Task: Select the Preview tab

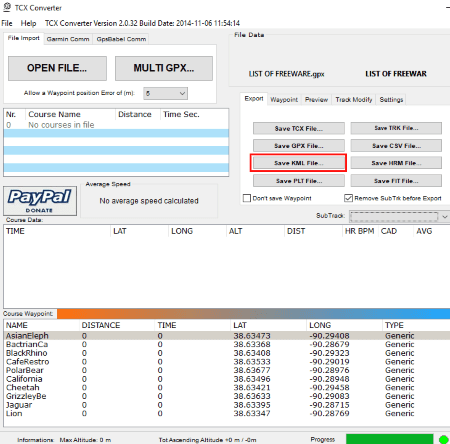Action: coord(316,99)
